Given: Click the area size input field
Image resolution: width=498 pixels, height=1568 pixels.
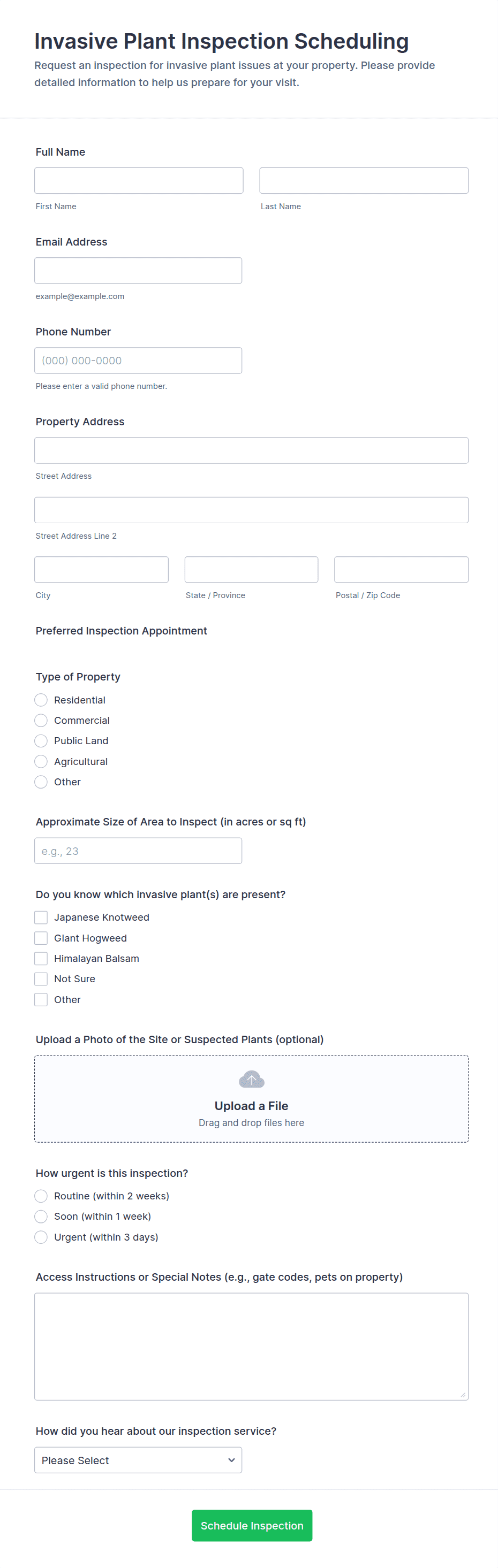Looking at the screenshot, I should (x=138, y=851).
